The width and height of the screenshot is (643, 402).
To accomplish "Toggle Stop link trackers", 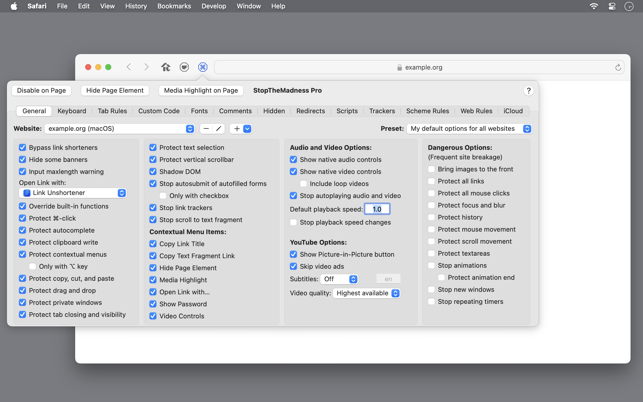I will pos(153,208).
